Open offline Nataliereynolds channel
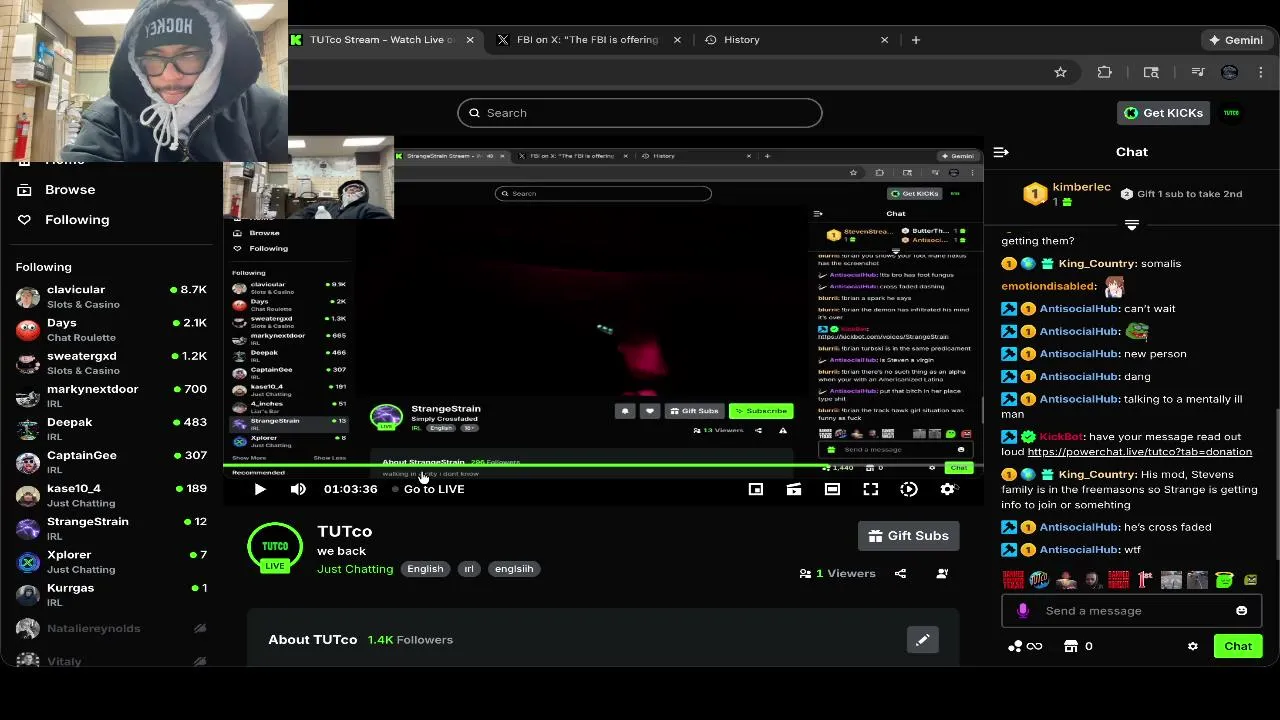This screenshot has width=1280, height=720. coord(112,629)
